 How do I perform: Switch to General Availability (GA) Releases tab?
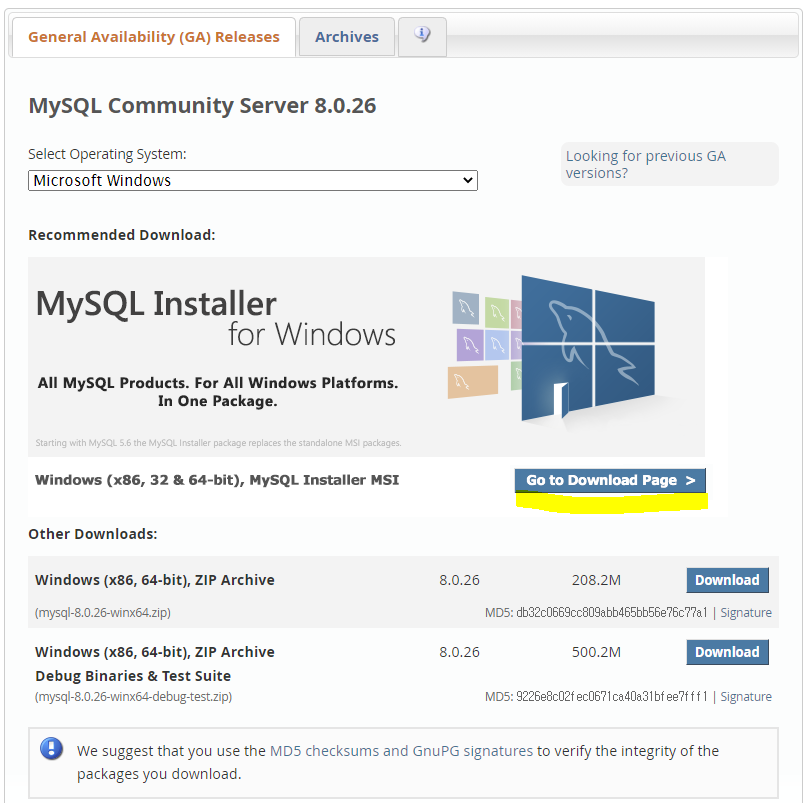(154, 37)
